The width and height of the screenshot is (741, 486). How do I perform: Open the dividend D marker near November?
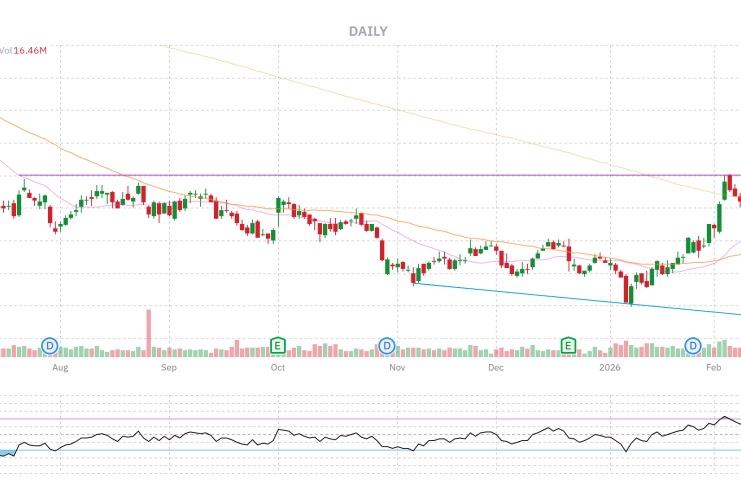pos(387,346)
